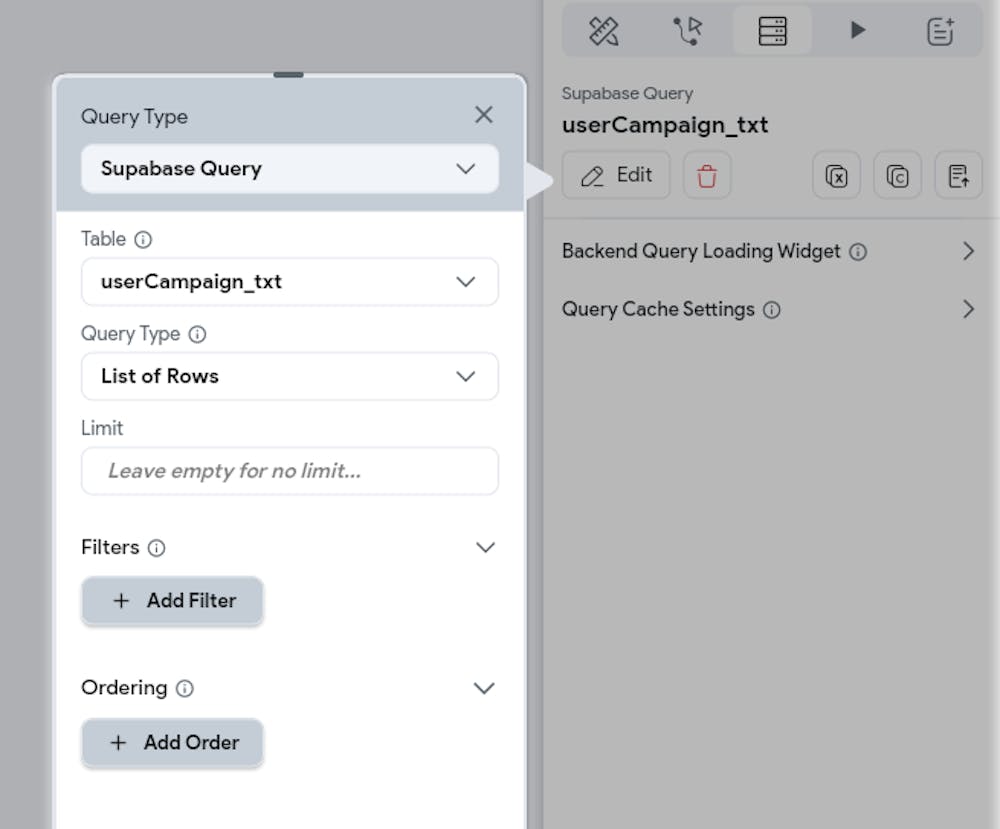The image size is (1000, 829).
Task: Open the List of Rows dropdown
Action: click(289, 376)
